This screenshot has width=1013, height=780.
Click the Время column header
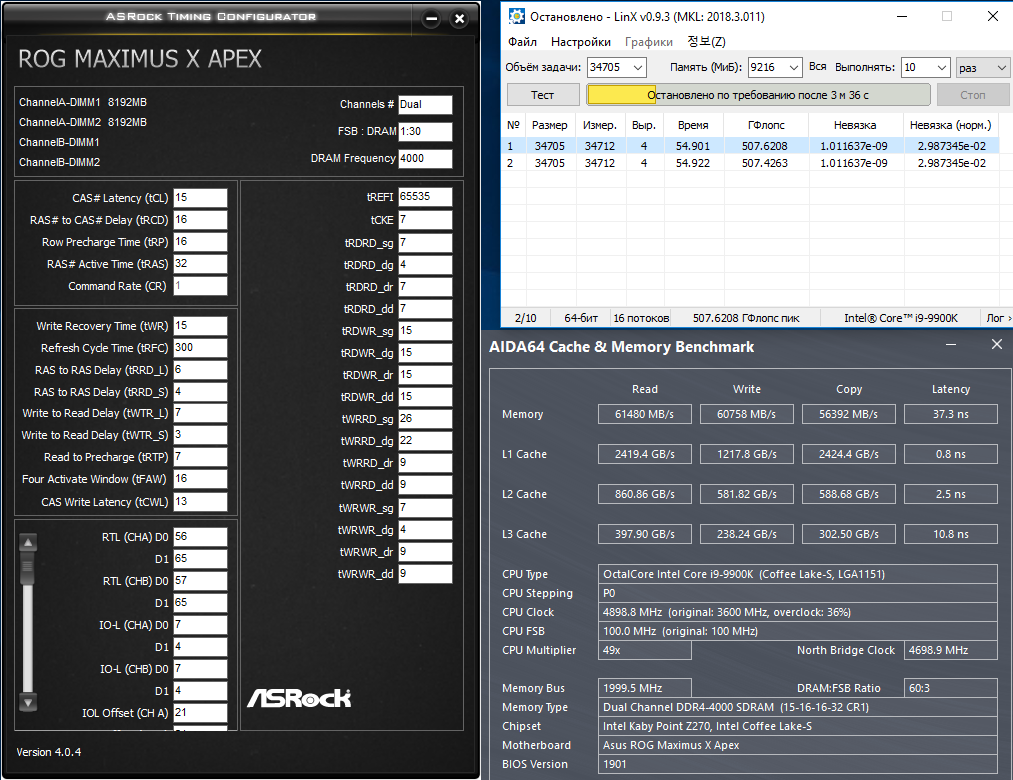[x=693, y=125]
